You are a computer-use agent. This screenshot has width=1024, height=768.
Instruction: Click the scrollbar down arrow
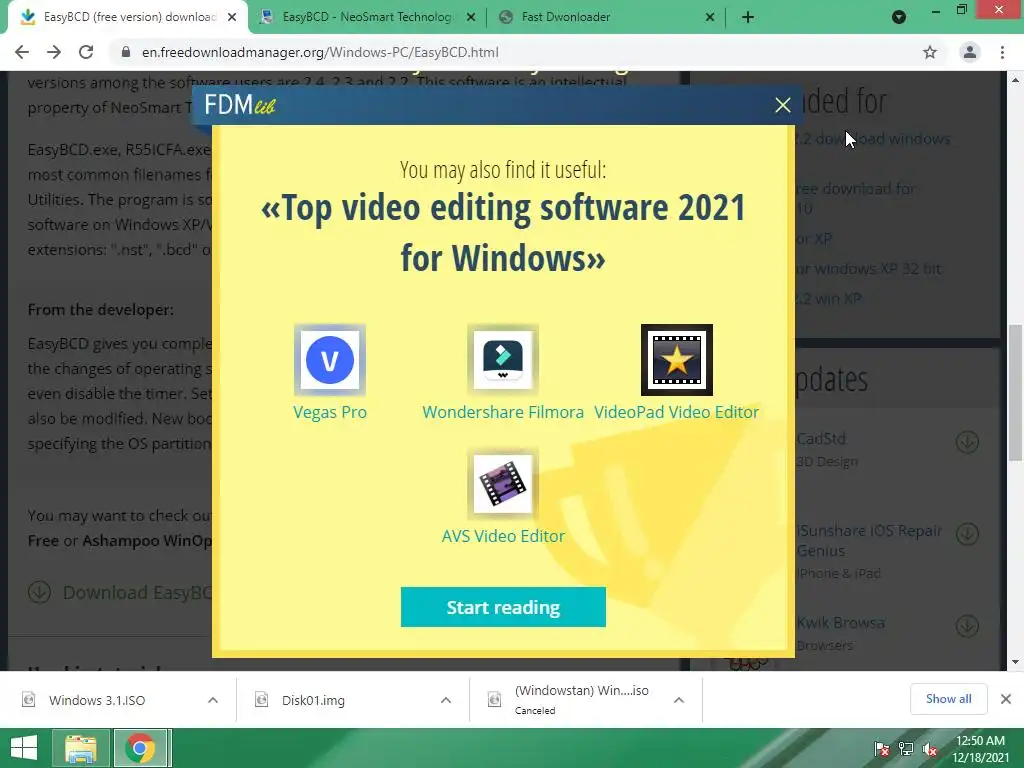1015,662
